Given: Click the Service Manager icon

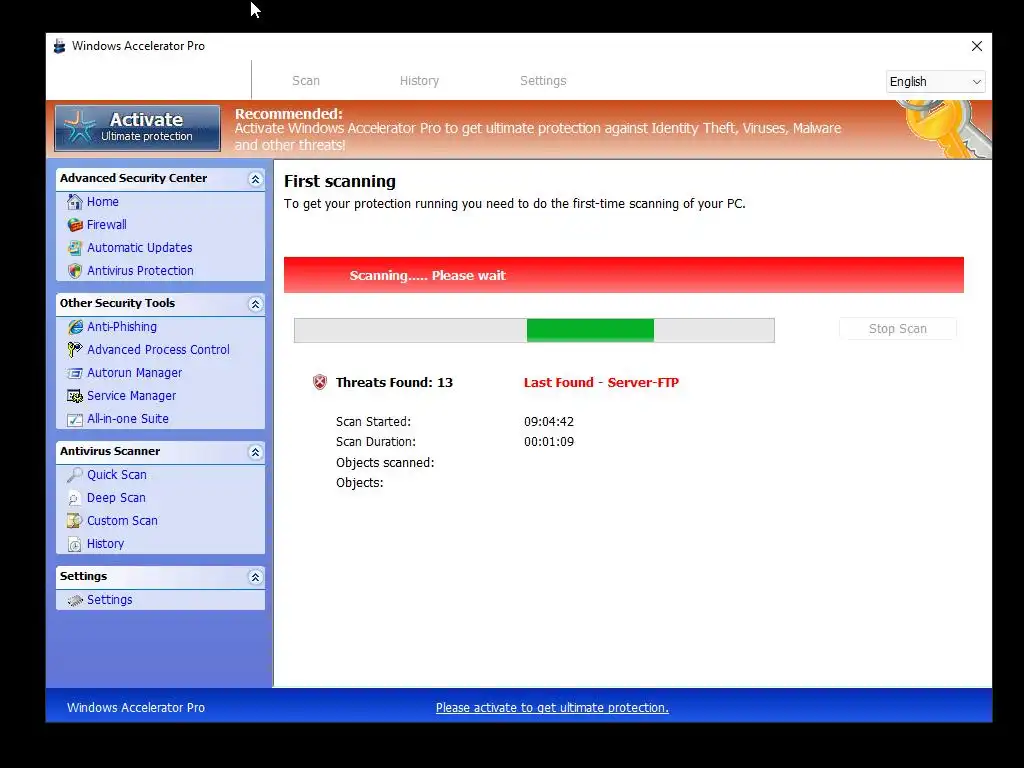Looking at the screenshot, I should click(x=75, y=396).
